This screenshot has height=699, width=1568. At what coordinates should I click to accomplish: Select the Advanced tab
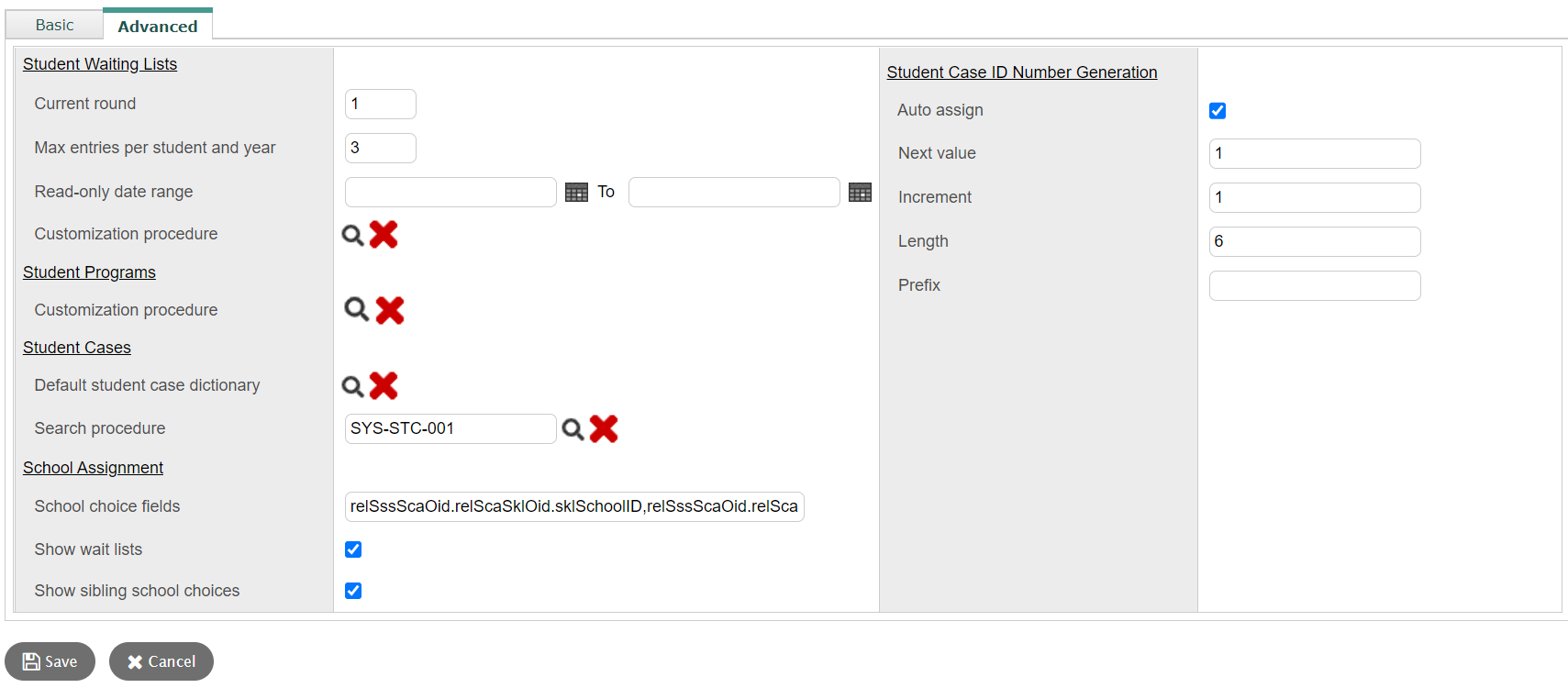158,25
